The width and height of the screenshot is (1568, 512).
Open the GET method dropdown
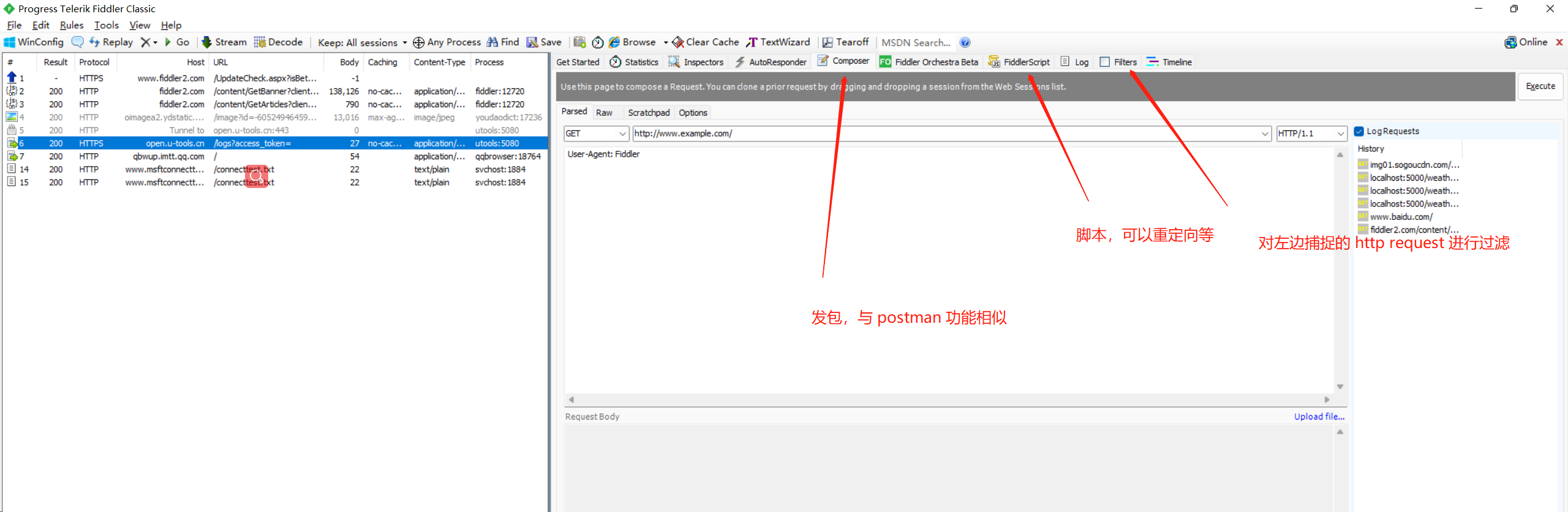pyautogui.click(x=596, y=134)
